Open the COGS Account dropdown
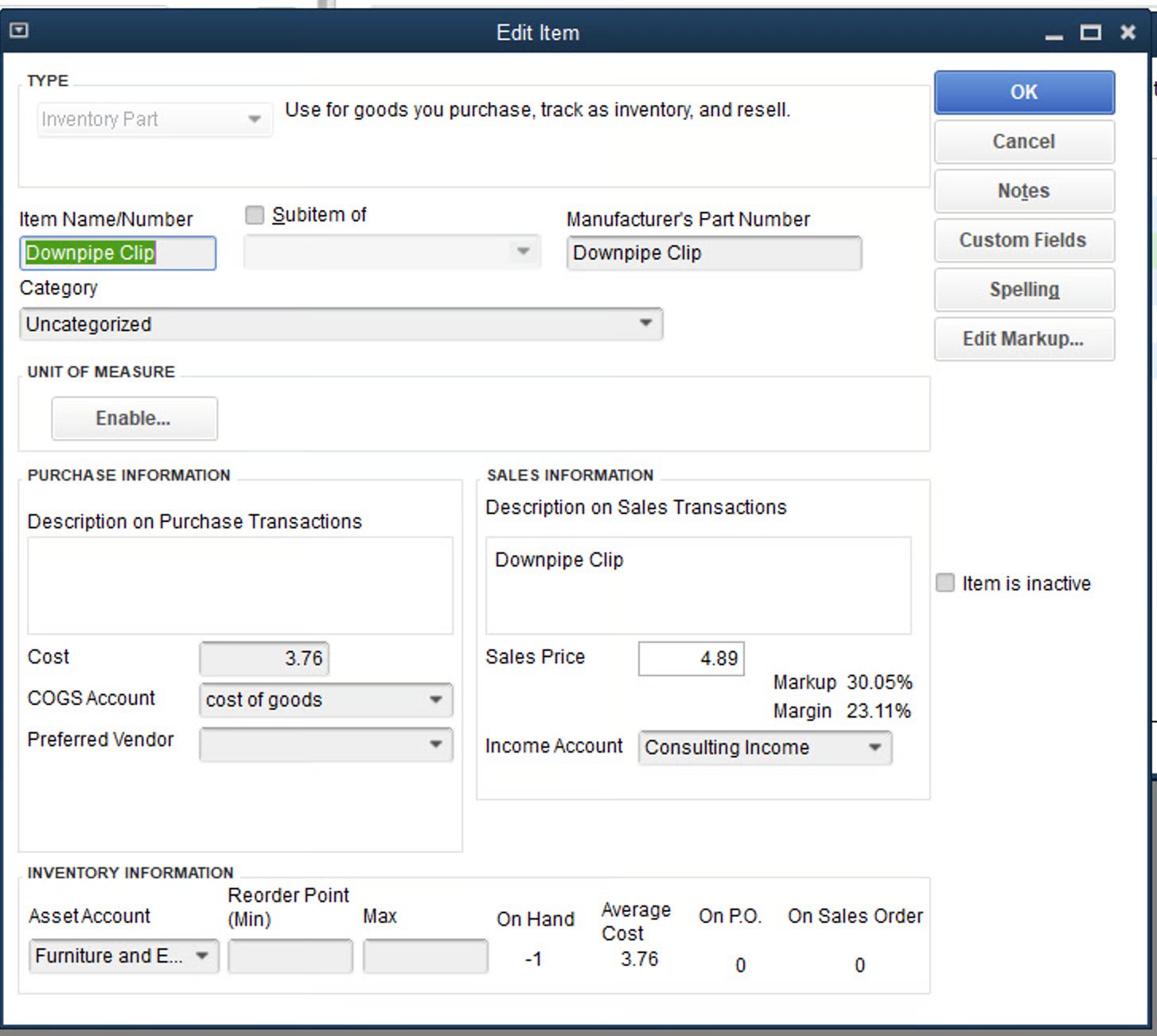Image resolution: width=1157 pixels, height=1036 pixels. tap(325, 699)
